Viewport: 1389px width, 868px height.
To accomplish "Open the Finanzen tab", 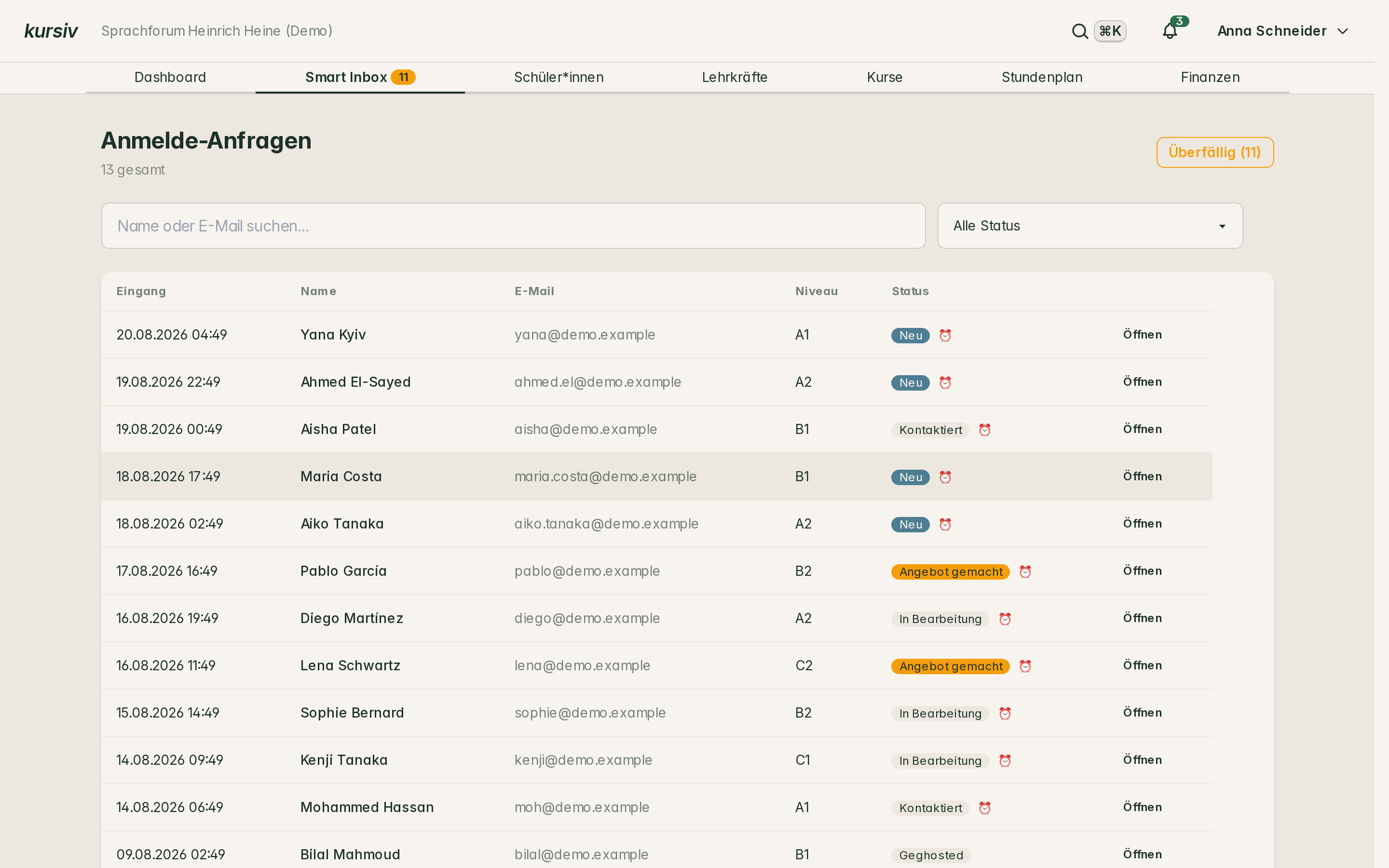I will [x=1211, y=78].
